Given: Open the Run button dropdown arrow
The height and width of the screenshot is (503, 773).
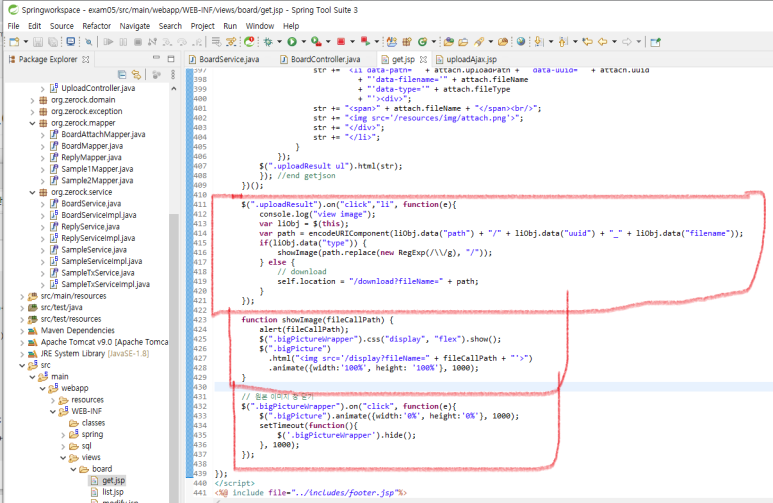Looking at the screenshot, I should (x=304, y=42).
